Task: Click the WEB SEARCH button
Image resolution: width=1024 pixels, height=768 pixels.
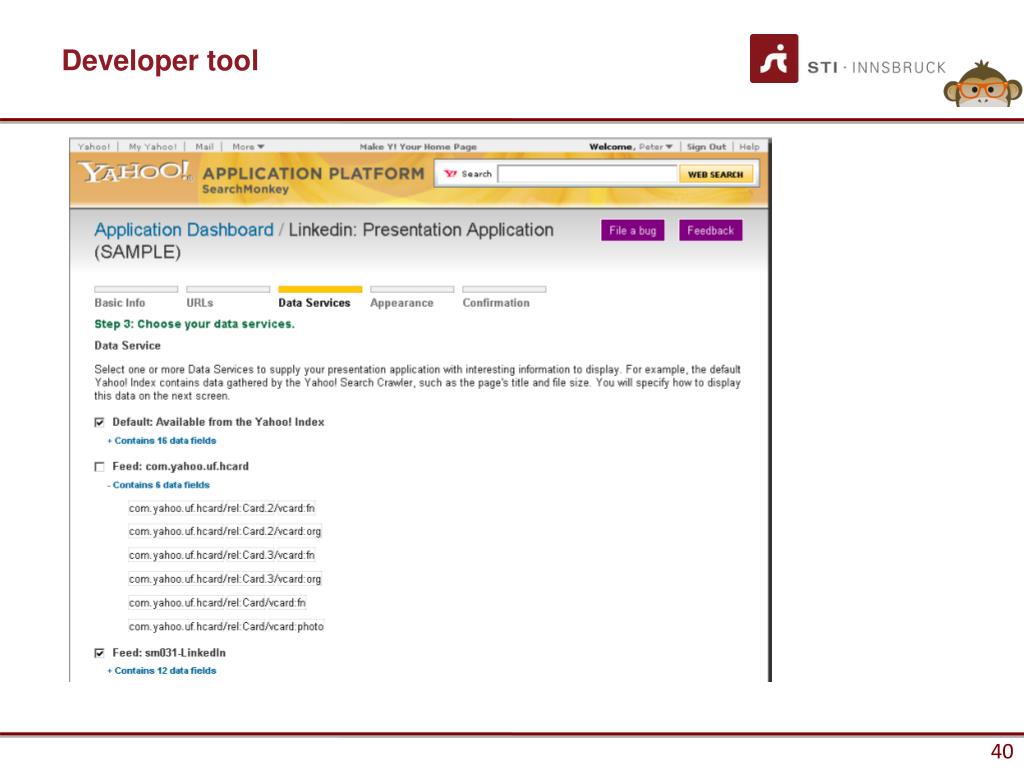Action: coord(716,174)
